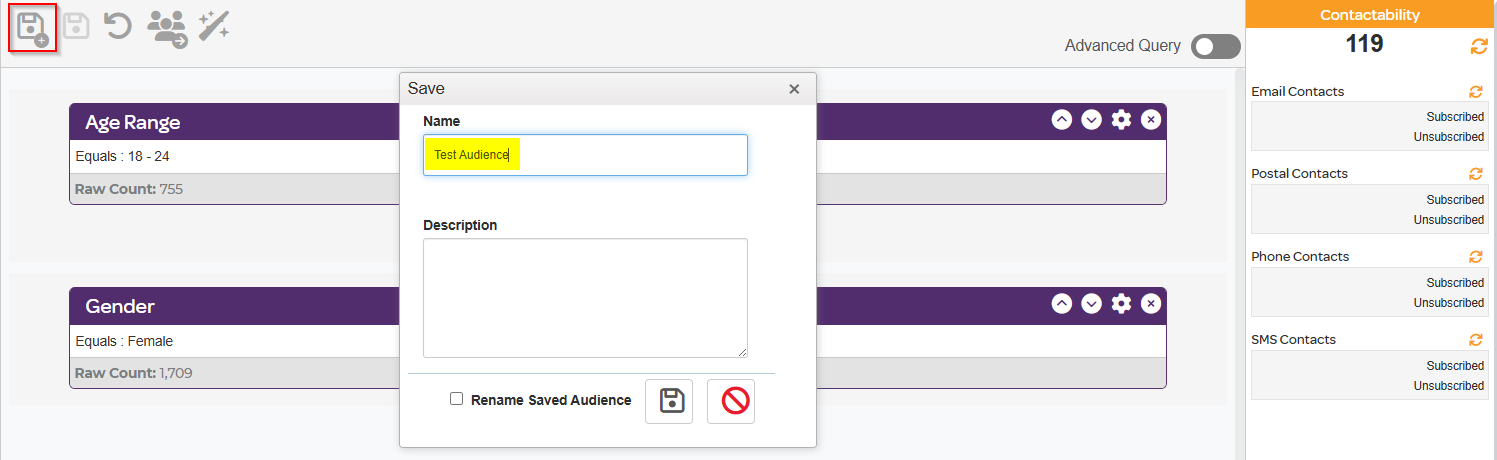The image size is (1497, 460).
Task: Refresh the SMS Contacts counts
Action: (1475, 339)
